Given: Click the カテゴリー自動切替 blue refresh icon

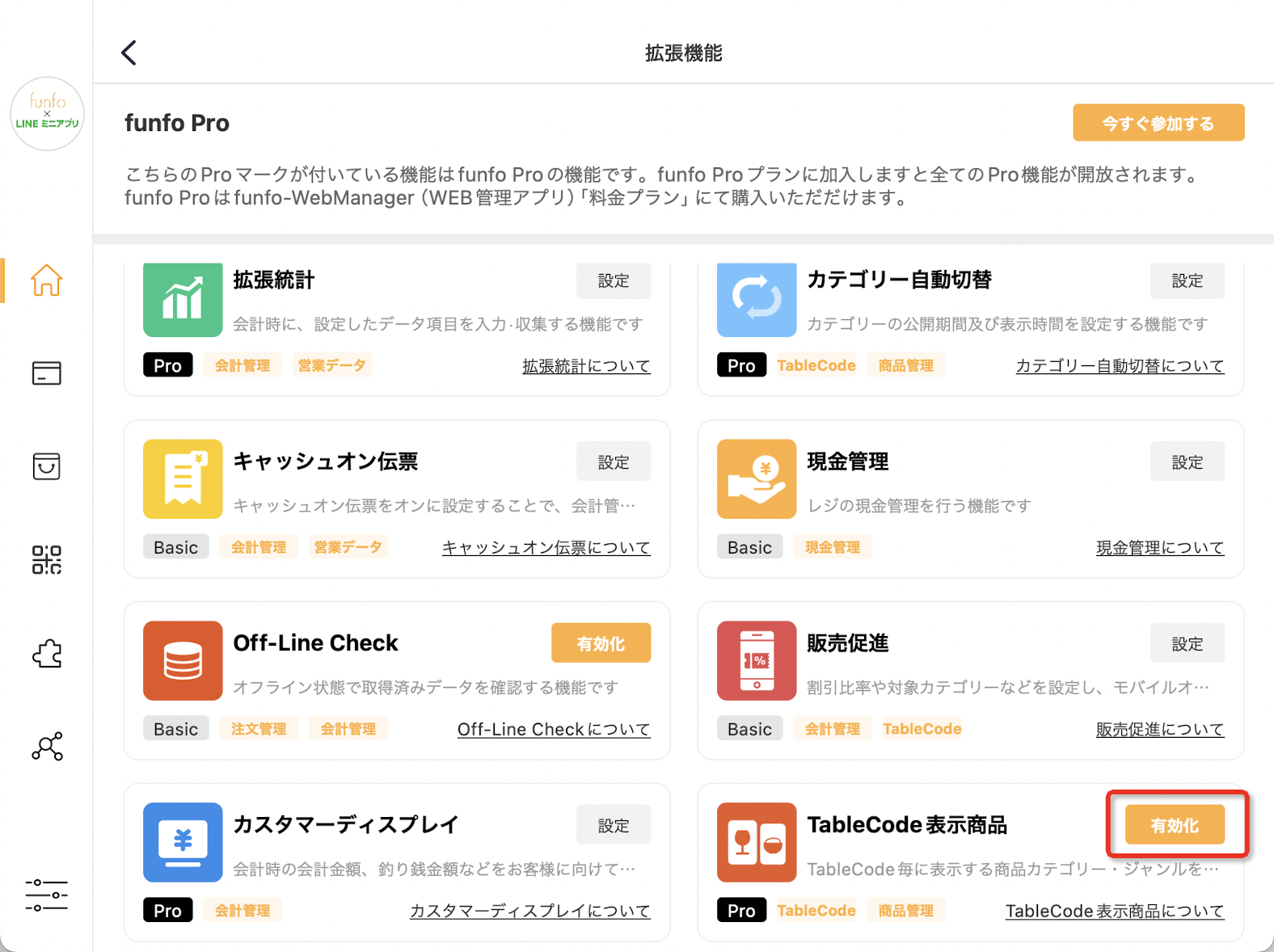Looking at the screenshot, I should click(x=757, y=299).
